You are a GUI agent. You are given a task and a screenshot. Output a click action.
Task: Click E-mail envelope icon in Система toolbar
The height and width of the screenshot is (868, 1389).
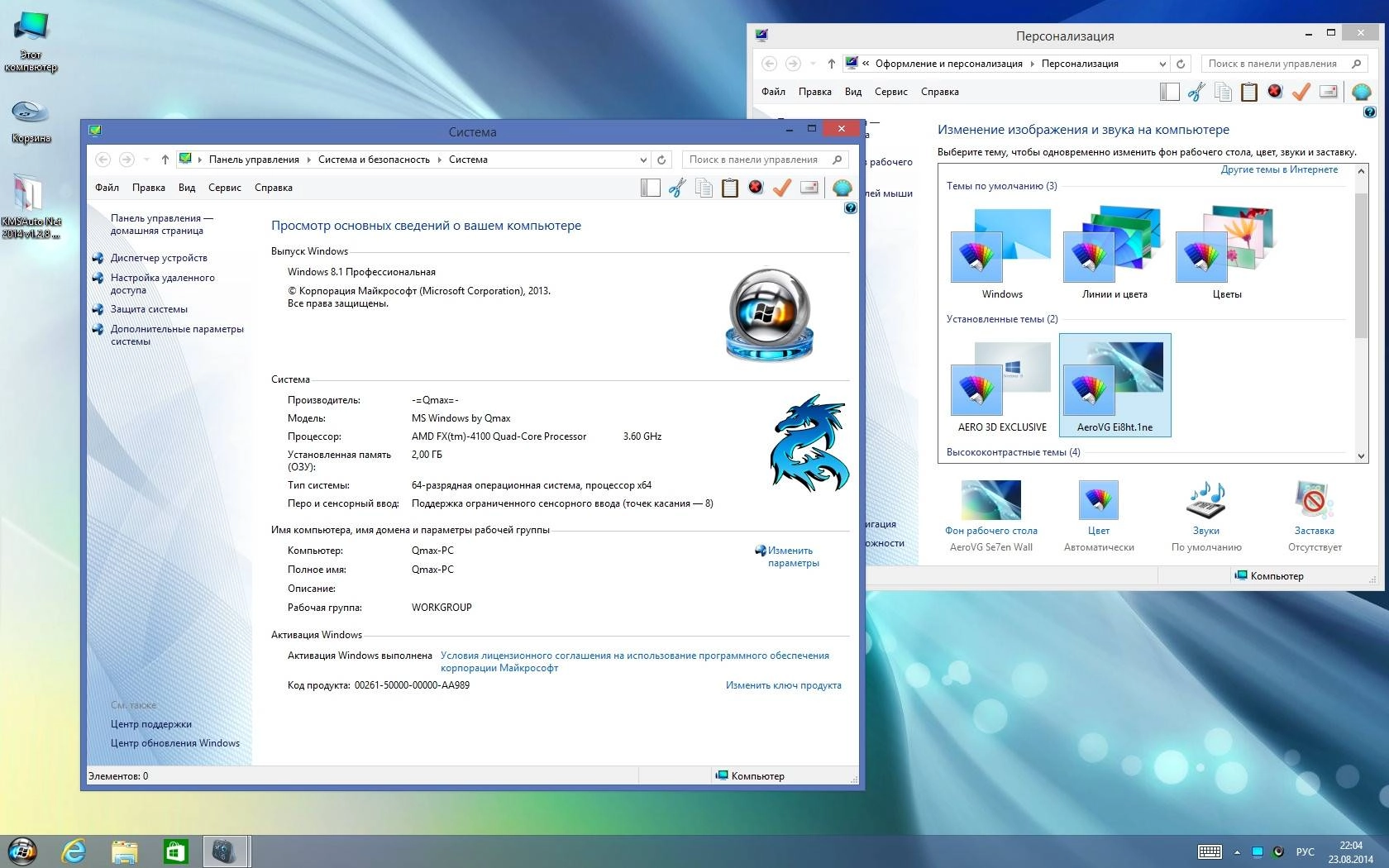809,188
